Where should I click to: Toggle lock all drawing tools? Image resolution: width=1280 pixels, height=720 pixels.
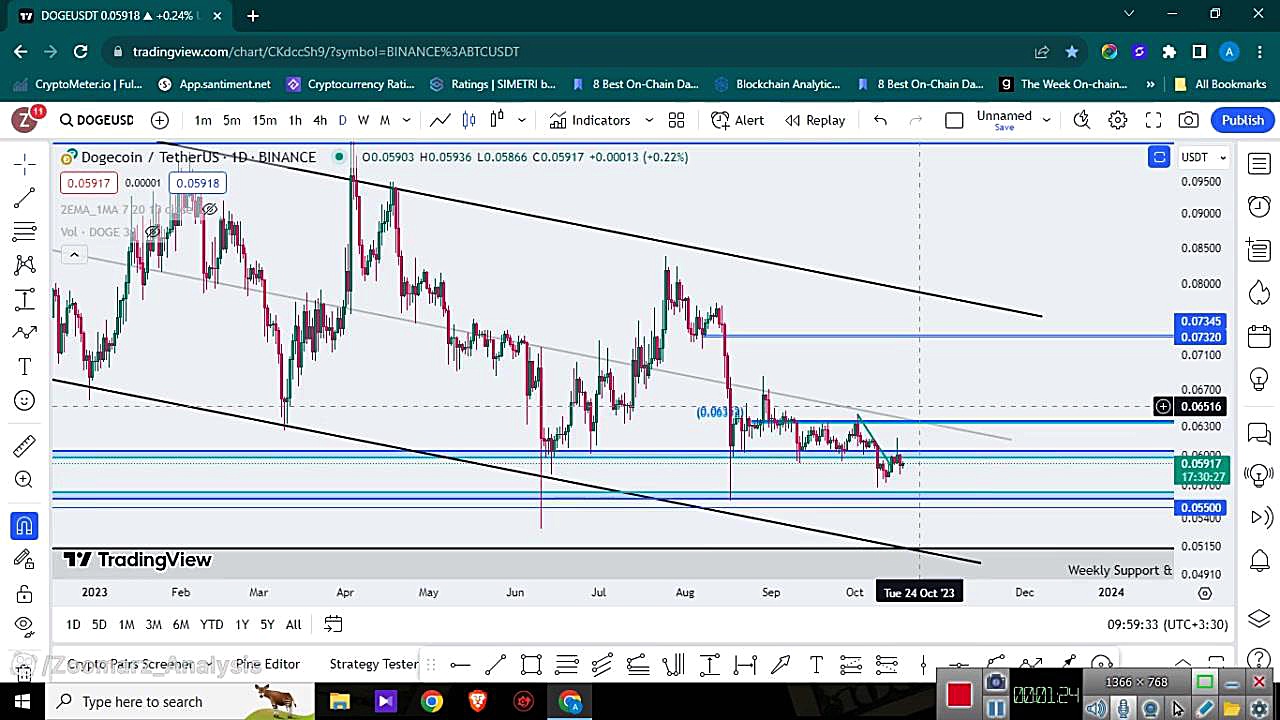pos(25,594)
